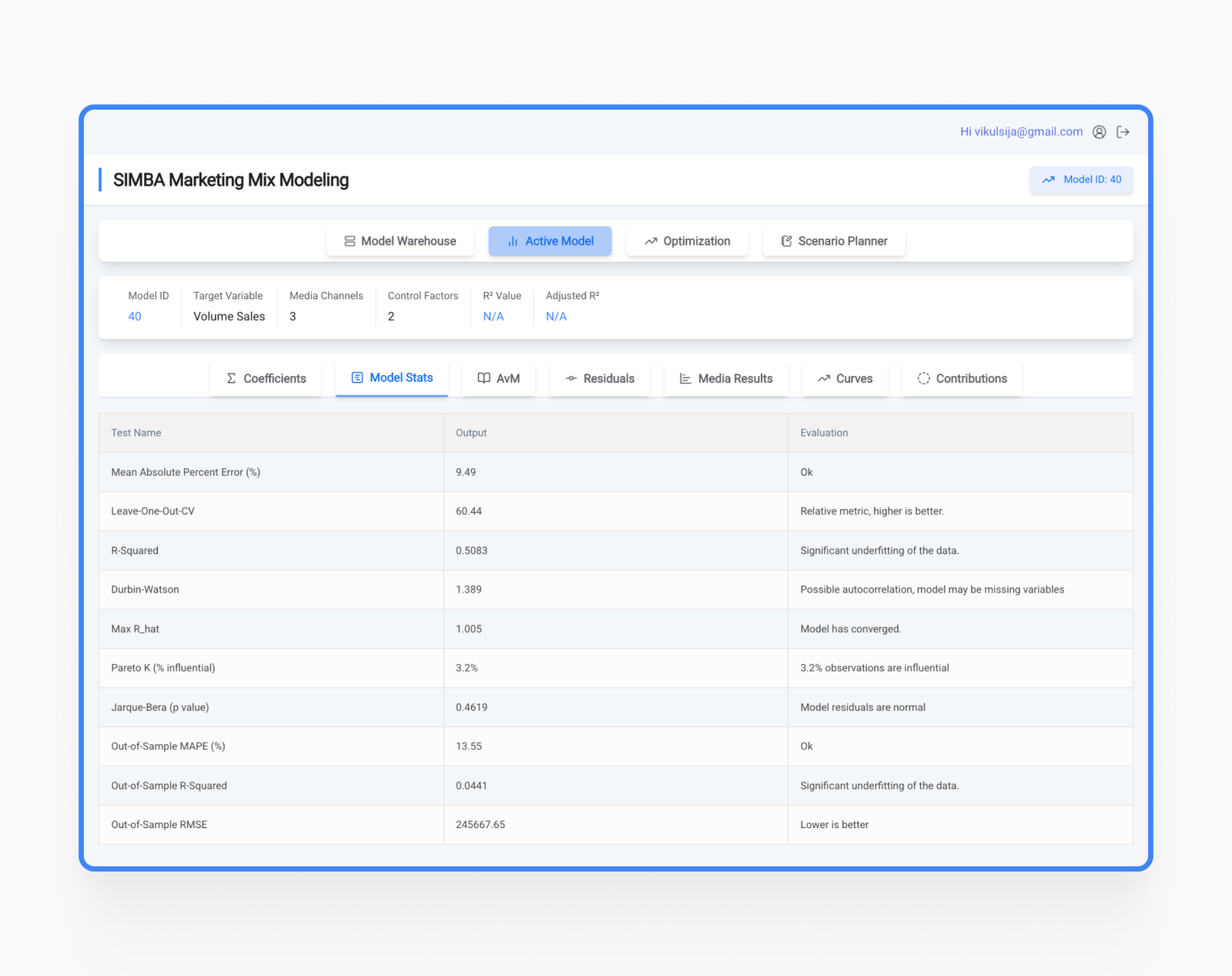The width and height of the screenshot is (1232, 976).
Task: Click the Evaluation column header
Action: tap(824, 433)
